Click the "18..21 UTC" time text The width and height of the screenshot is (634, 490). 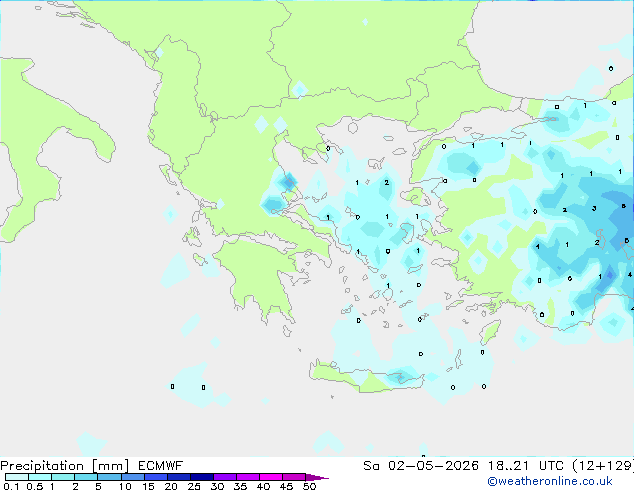525,466
